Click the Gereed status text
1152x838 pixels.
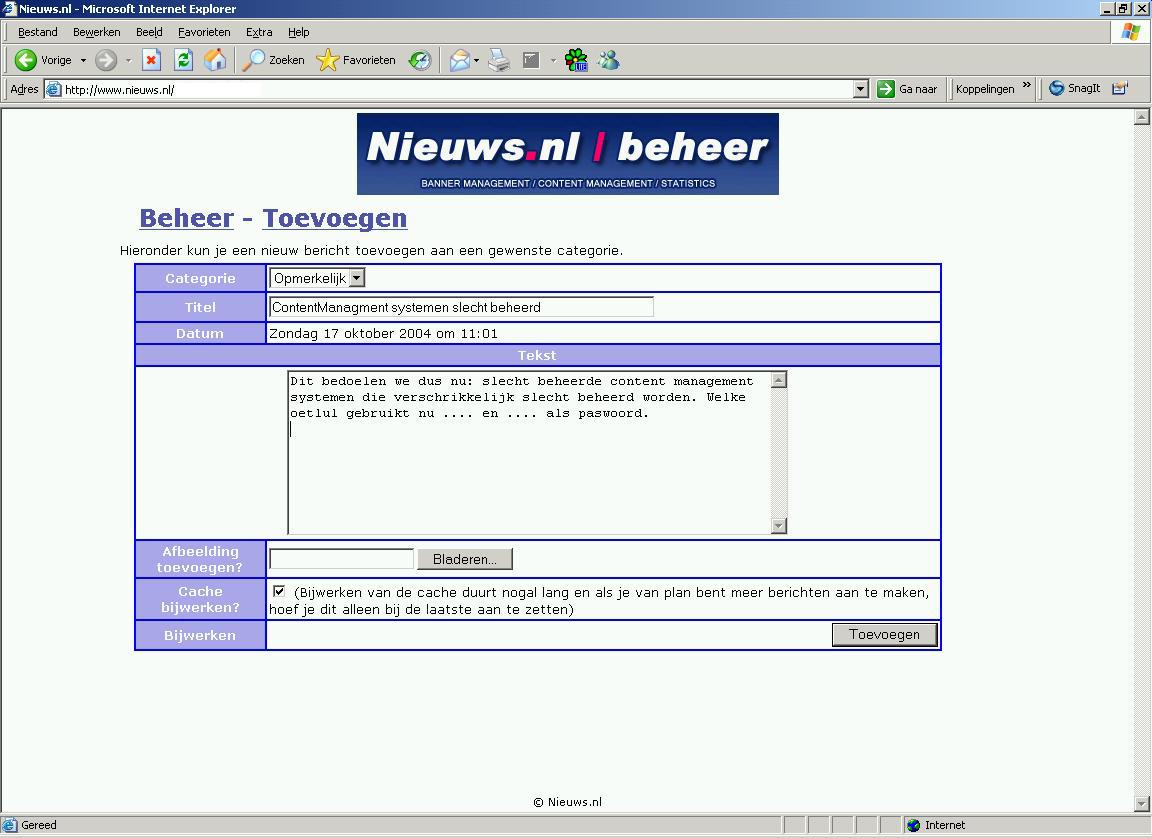coord(39,825)
